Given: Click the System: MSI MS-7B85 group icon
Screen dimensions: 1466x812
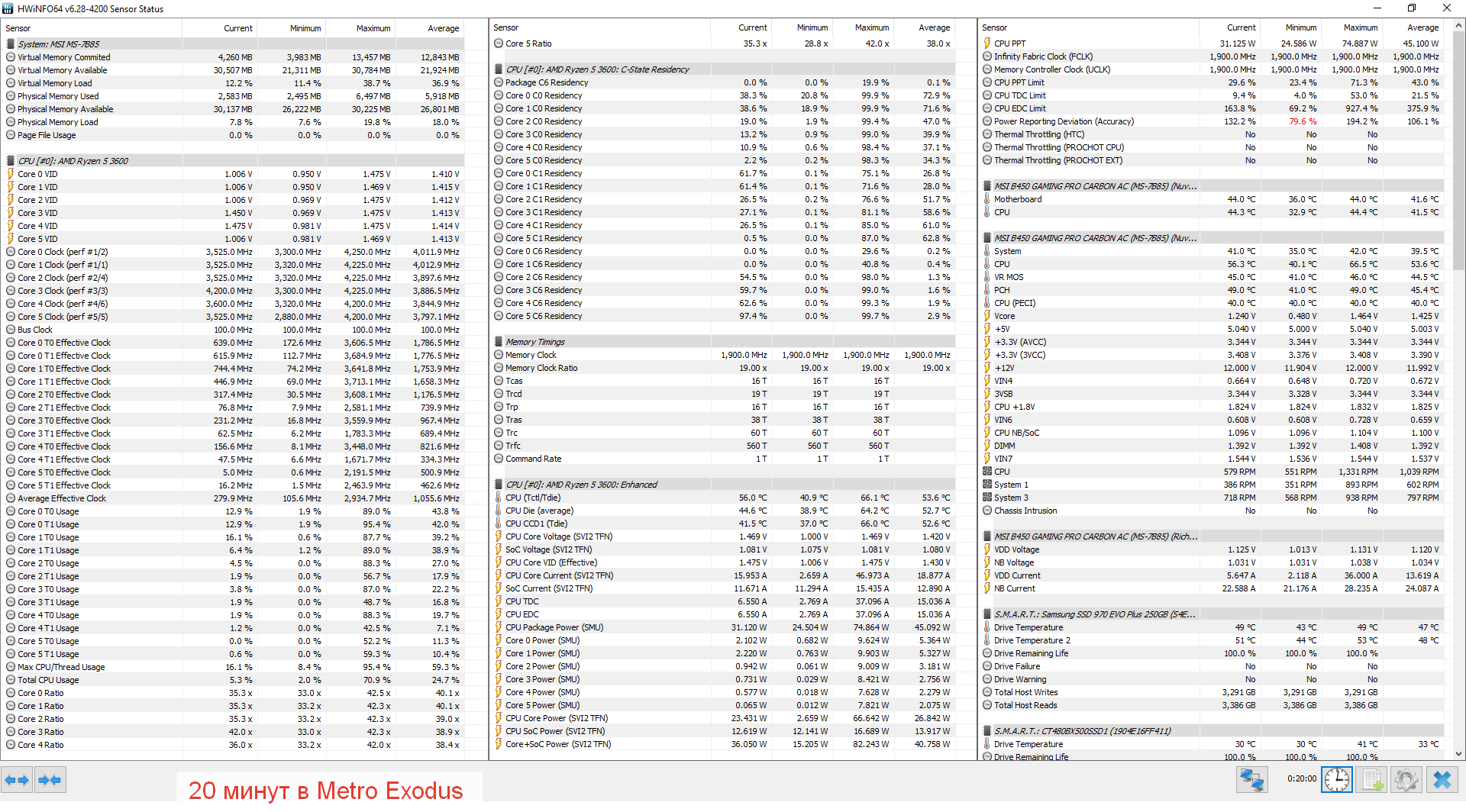Looking at the screenshot, I should coord(11,44).
